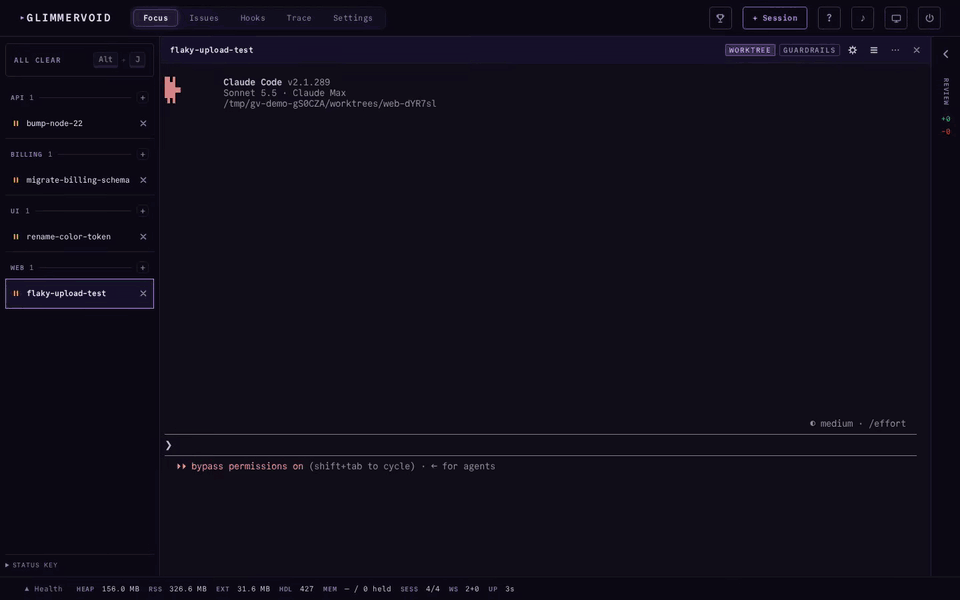Switch to the Focus tab

156,18
